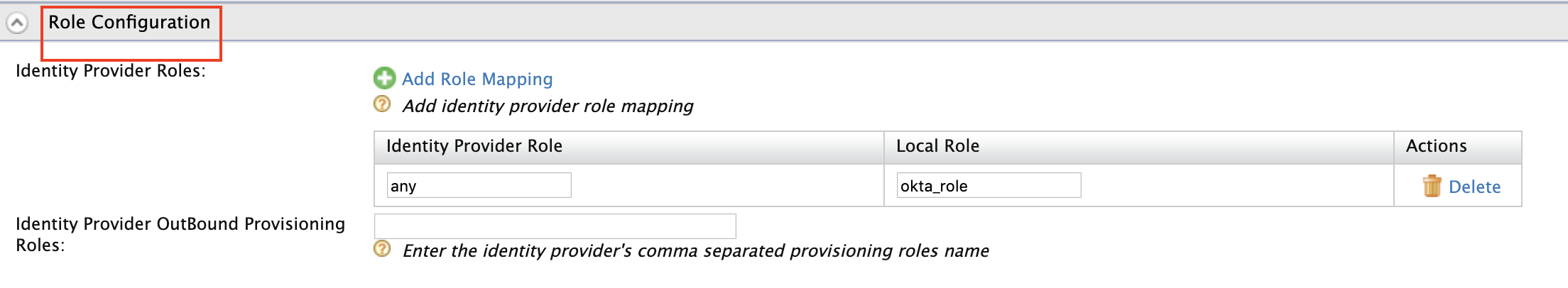Focus the Local Role field containing 'okta_role'

[989, 186]
